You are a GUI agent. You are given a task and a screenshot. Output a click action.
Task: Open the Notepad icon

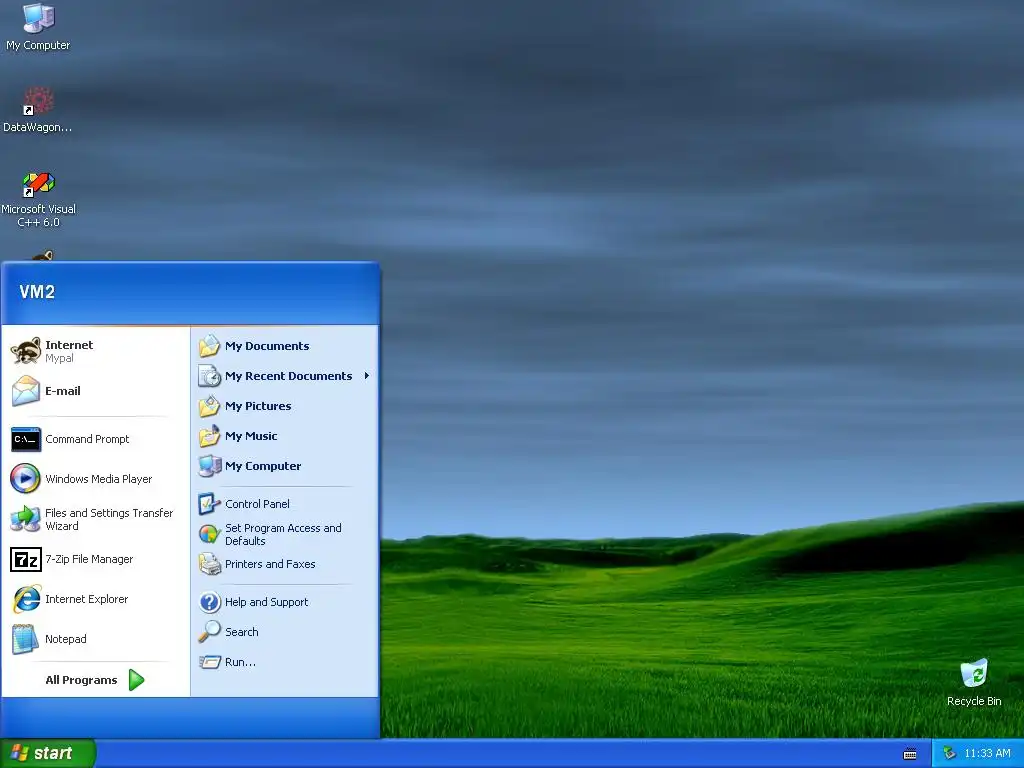[x=25, y=639]
